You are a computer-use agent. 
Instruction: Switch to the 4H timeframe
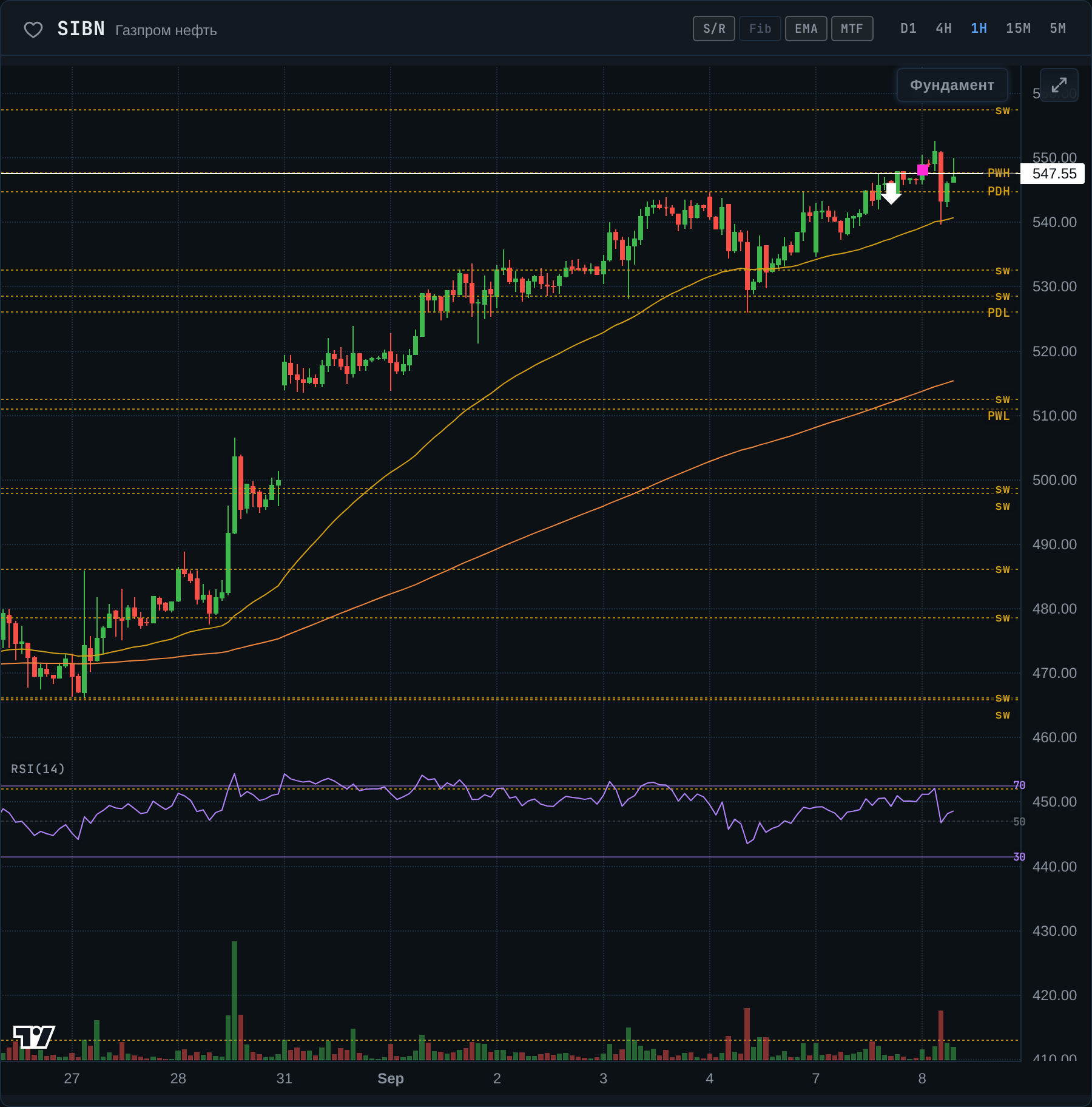pyautogui.click(x=943, y=29)
